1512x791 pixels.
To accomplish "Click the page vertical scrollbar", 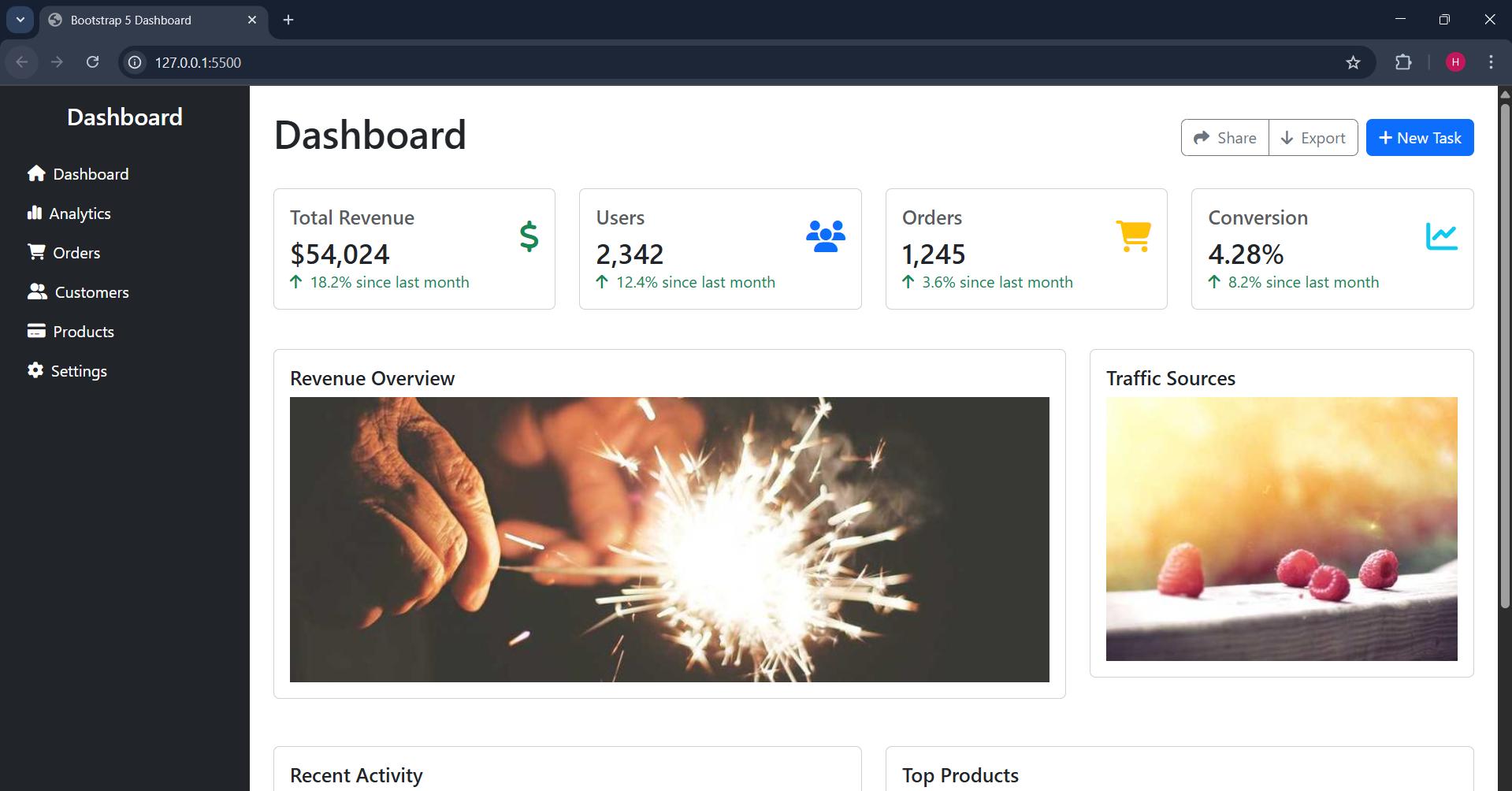I will pyautogui.click(x=1504, y=355).
